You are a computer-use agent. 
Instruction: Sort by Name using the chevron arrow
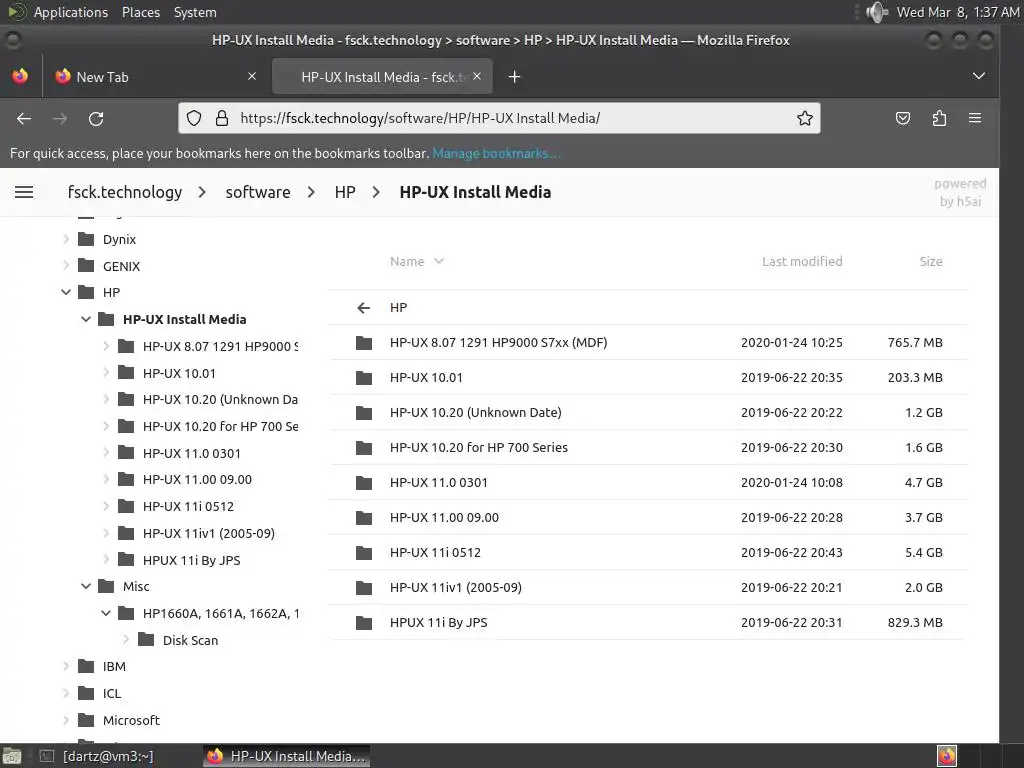(439, 261)
